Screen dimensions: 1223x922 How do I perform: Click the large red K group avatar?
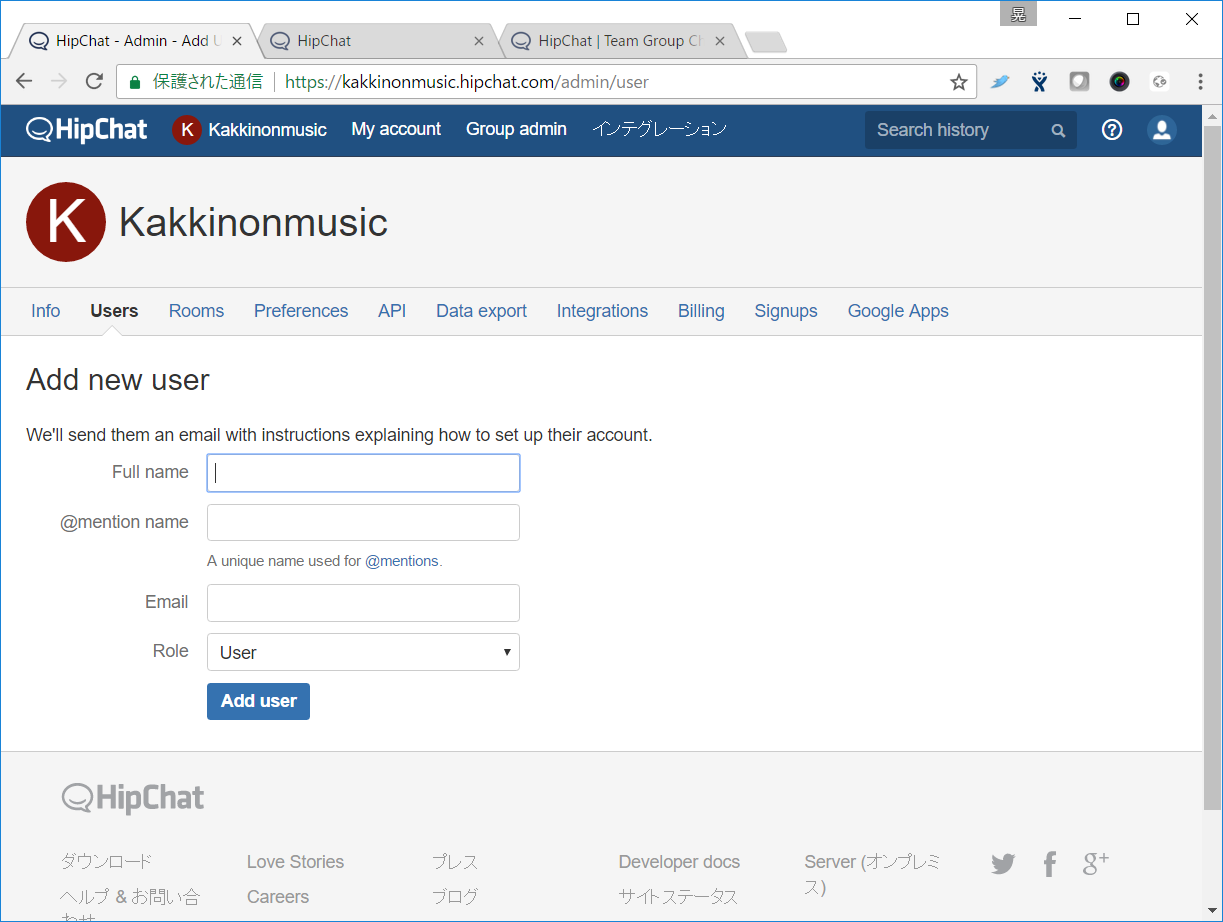[66, 222]
